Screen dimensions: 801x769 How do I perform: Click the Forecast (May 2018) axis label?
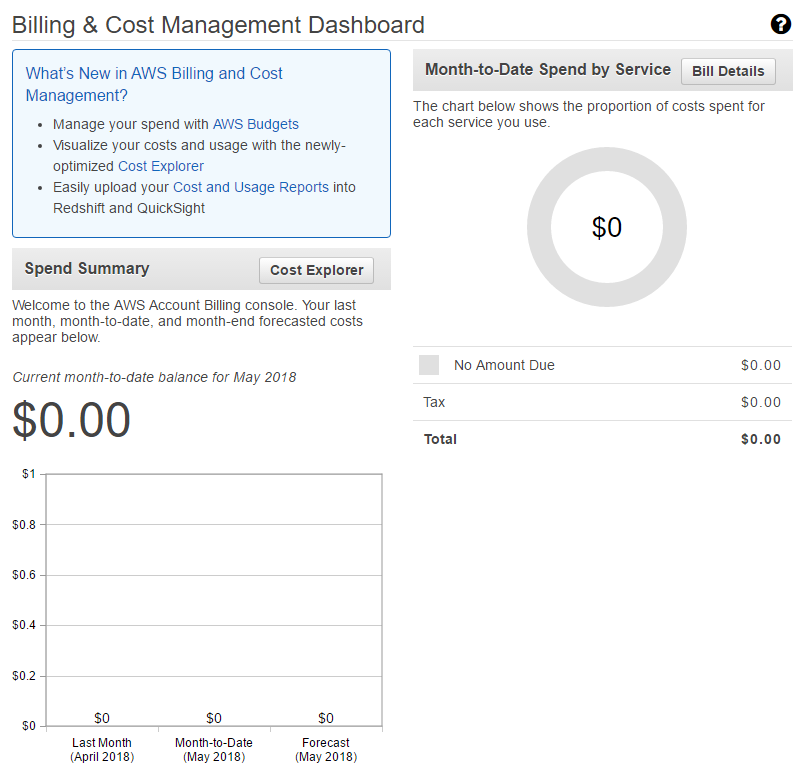pos(325,750)
